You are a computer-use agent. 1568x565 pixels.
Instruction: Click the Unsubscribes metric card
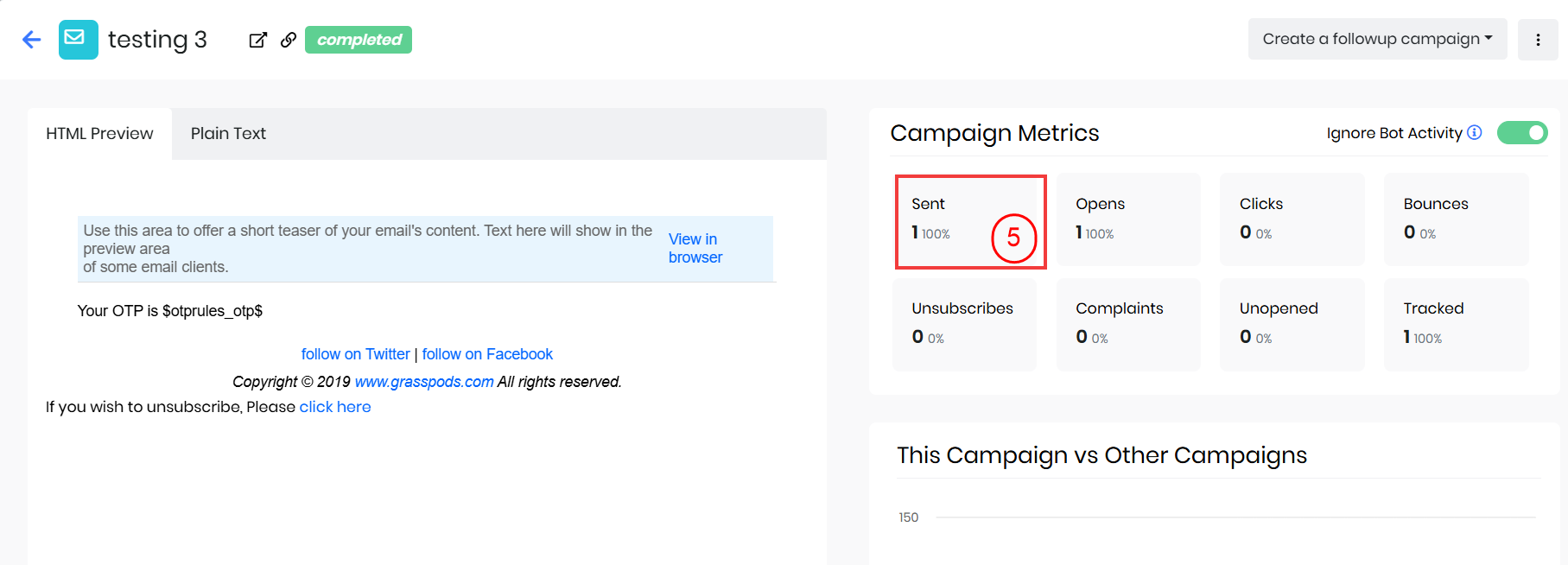click(964, 324)
